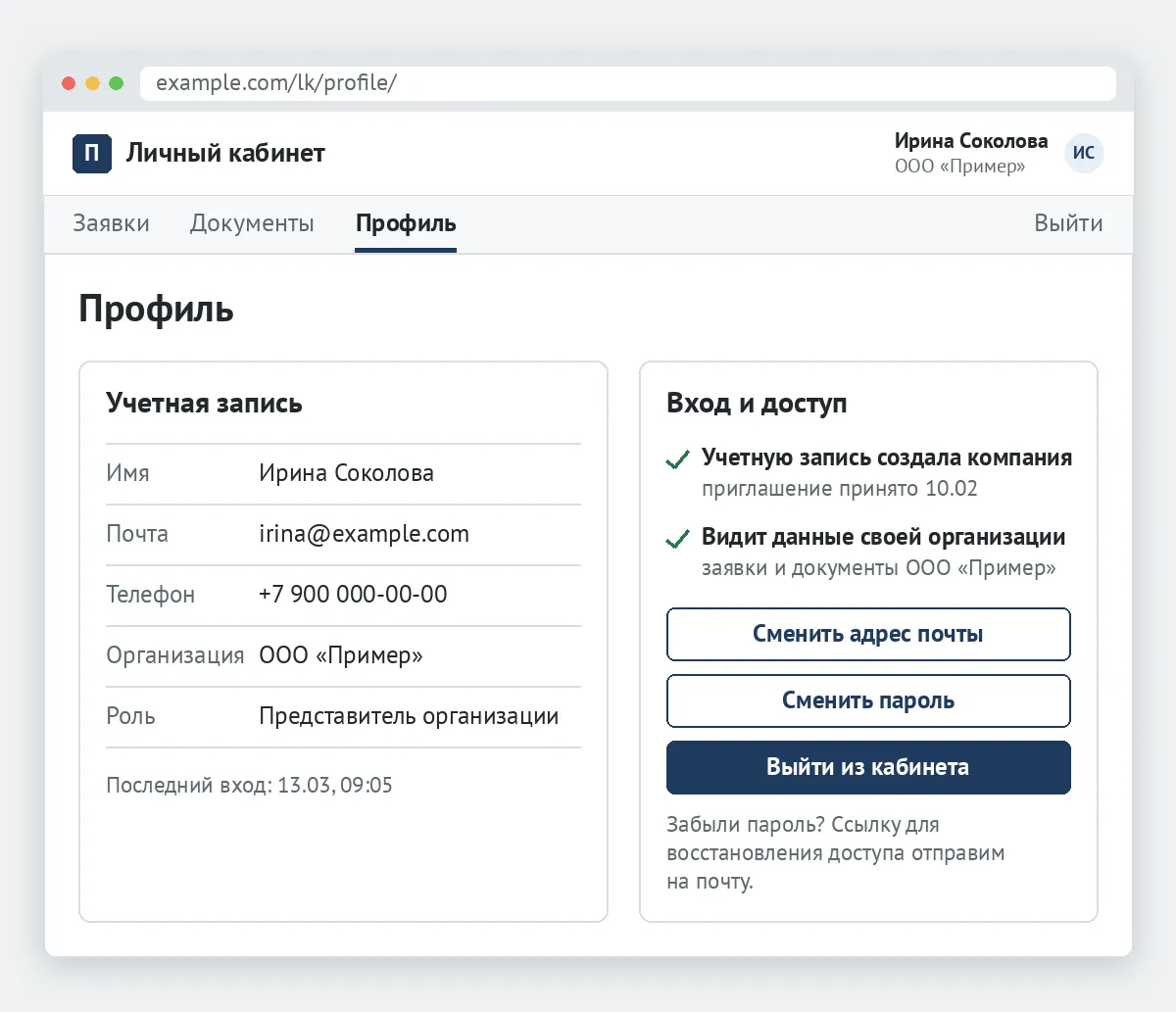Click ООО «Пример» under header user name
This screenshot has width=1176, height=1012.
pyautogui.click(x=959, y=167)
